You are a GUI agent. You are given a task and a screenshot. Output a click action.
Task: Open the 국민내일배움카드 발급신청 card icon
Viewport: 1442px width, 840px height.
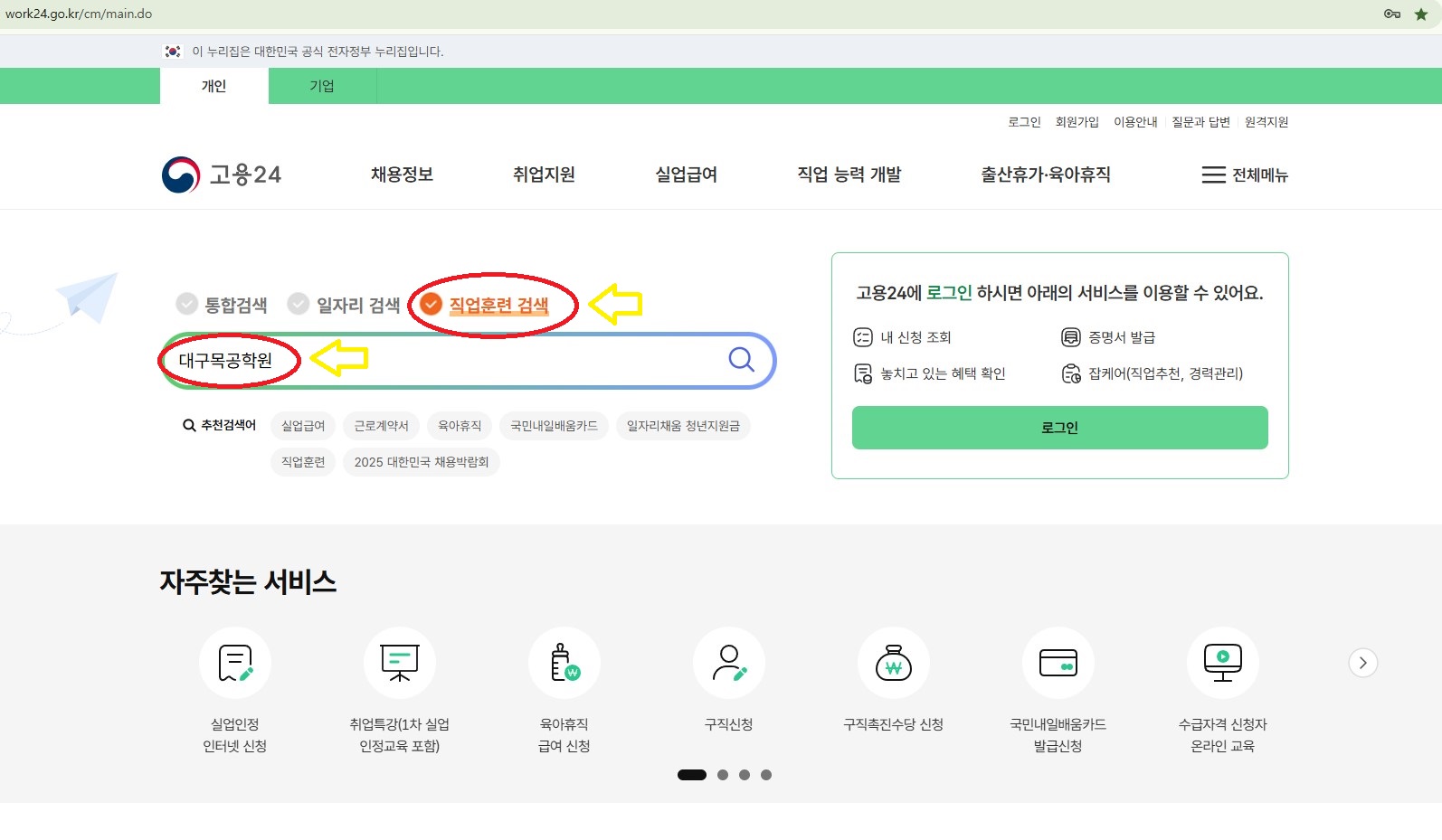[1058, 664]
